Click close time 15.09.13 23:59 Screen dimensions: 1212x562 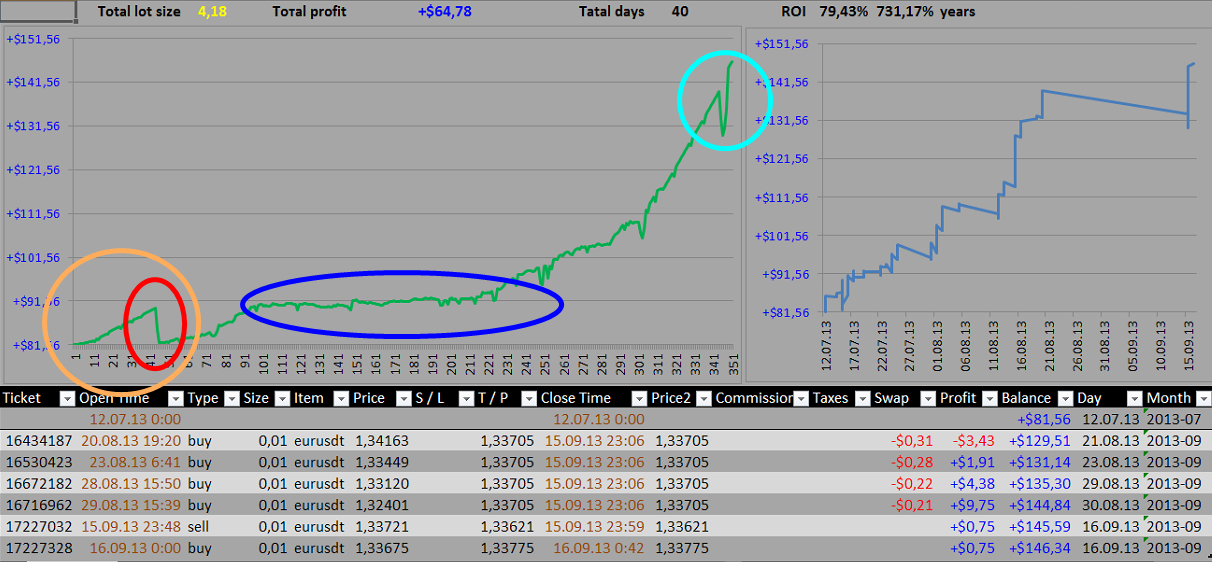[x=595, y=527]
